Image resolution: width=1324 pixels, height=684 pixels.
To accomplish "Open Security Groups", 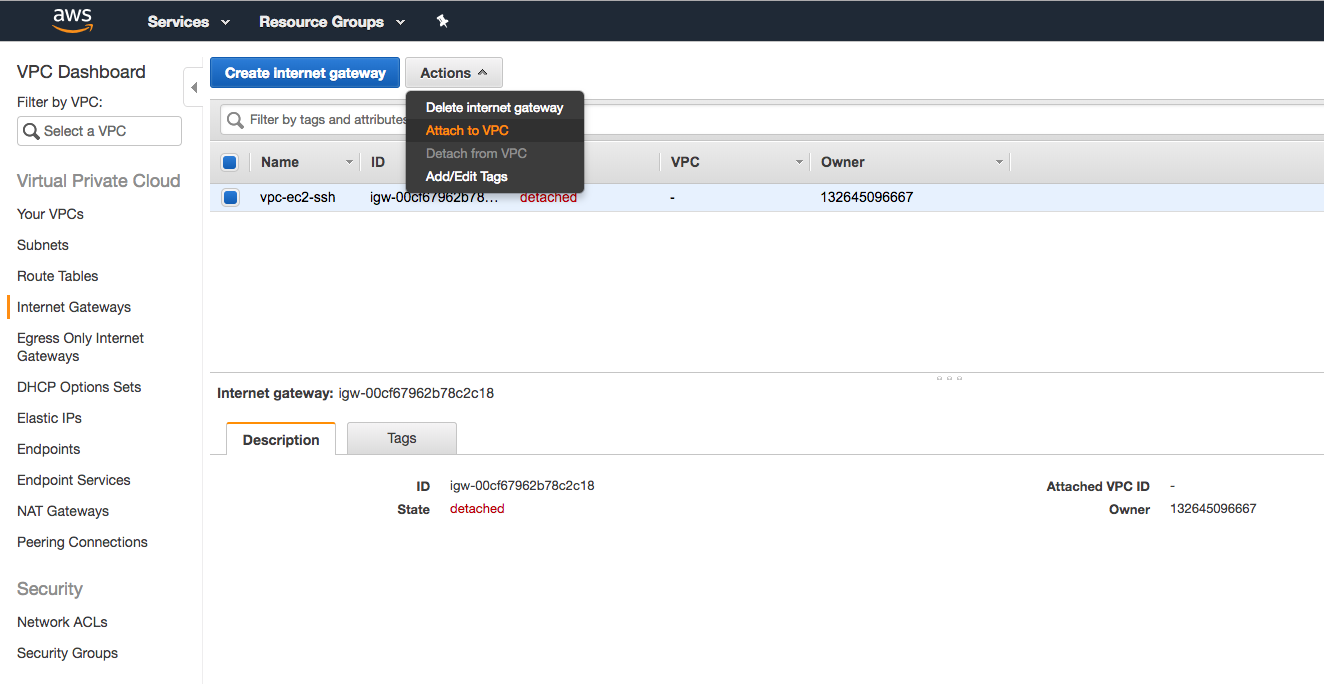I will [67, 653].
